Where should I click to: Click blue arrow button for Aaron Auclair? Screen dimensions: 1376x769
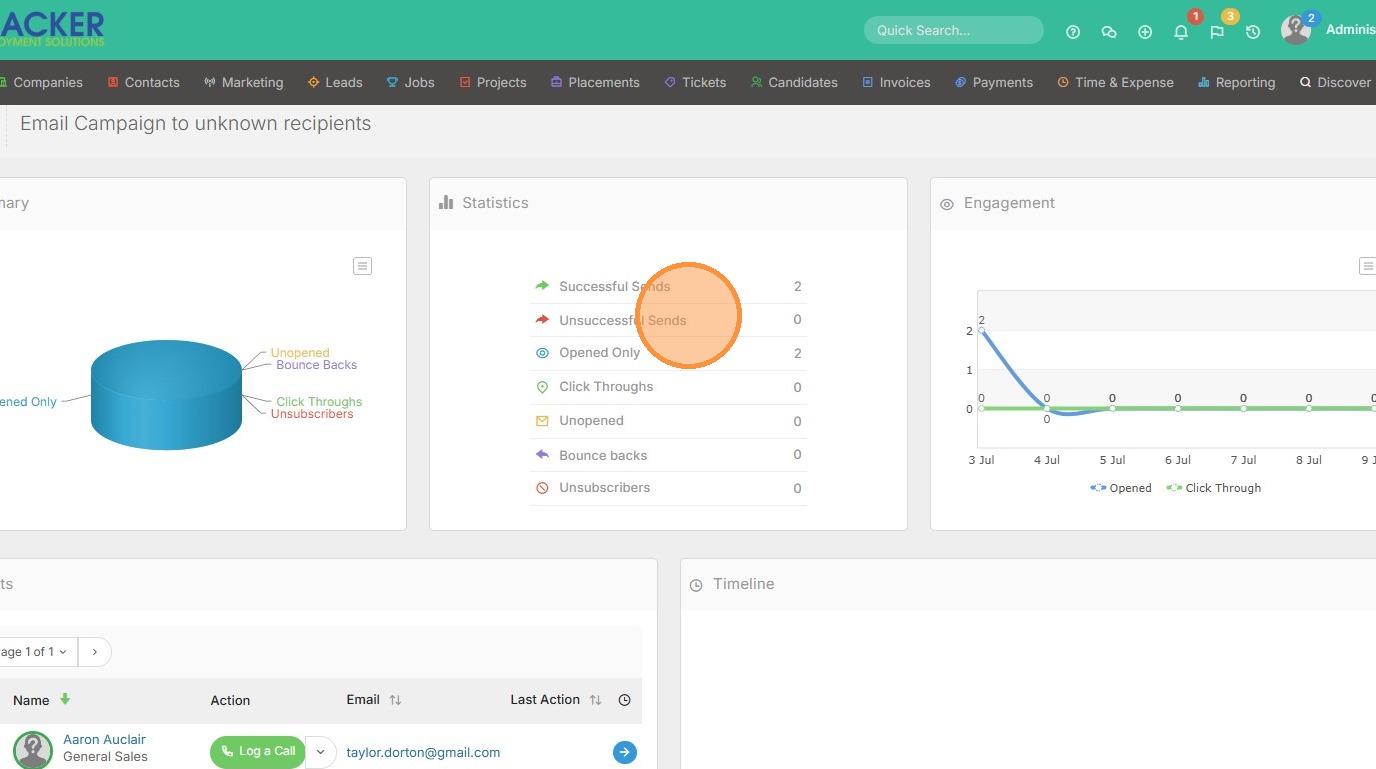tap(624, 752)
